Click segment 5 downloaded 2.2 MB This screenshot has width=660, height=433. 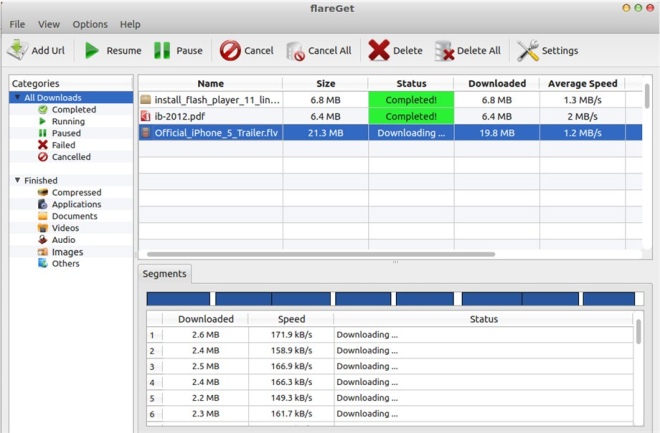[x=205, y=398]
